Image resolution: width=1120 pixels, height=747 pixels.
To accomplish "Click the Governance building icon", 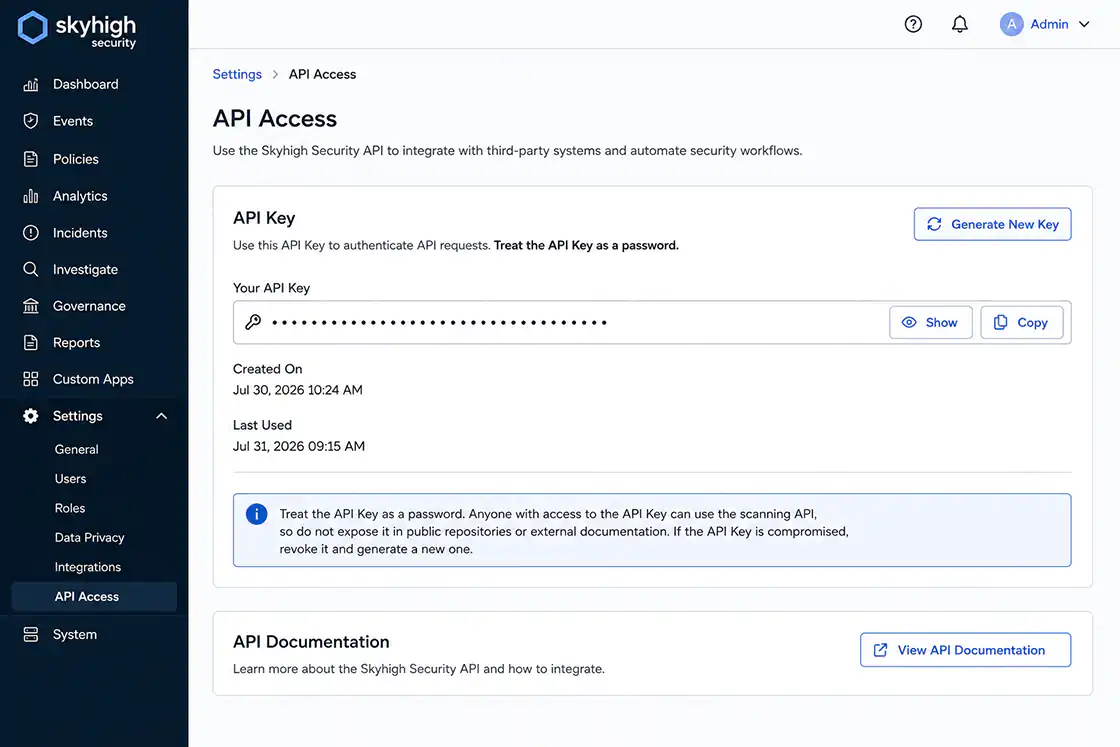I will click(31, 306).
